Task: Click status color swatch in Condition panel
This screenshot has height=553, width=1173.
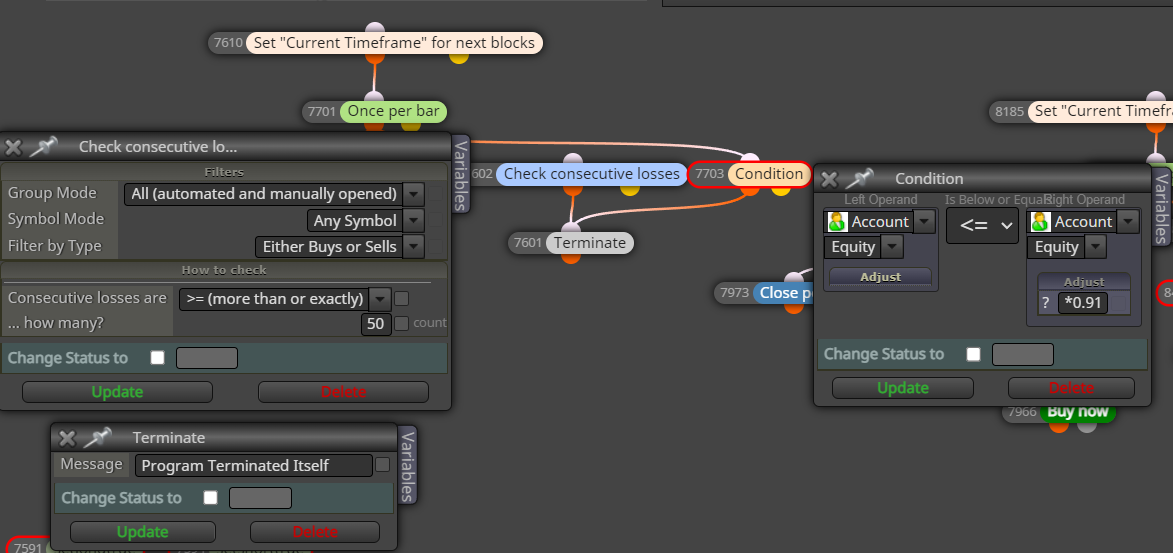Action: pos(1023,354)
